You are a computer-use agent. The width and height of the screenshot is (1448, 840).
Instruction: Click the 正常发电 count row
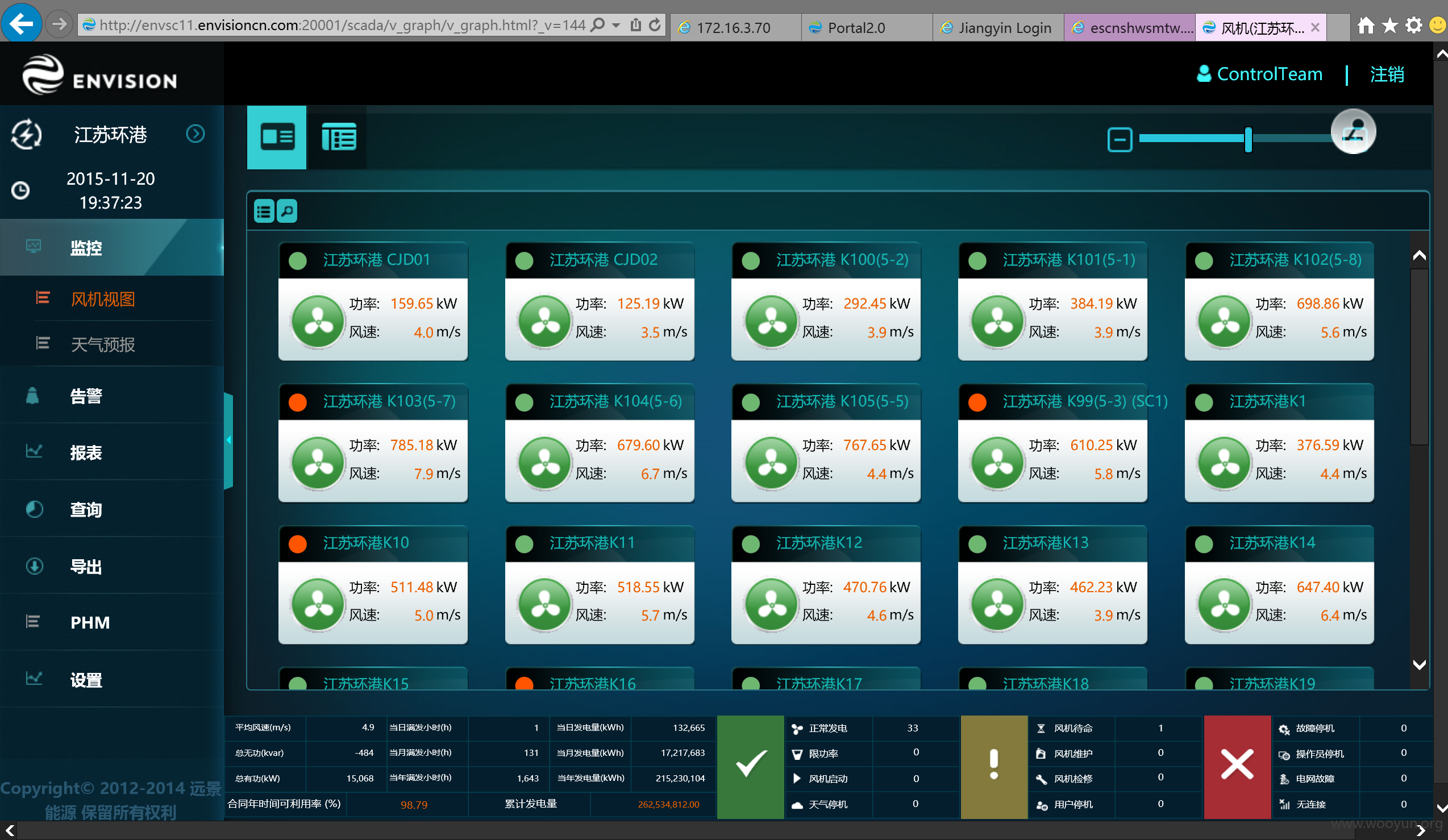point(872,729)
